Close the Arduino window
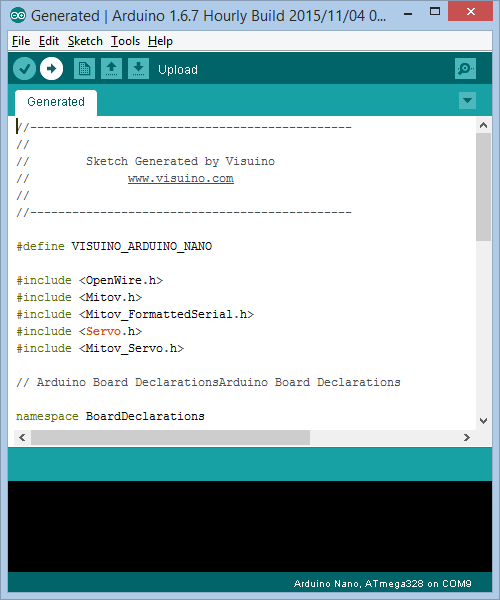 (x=471, y=12)
